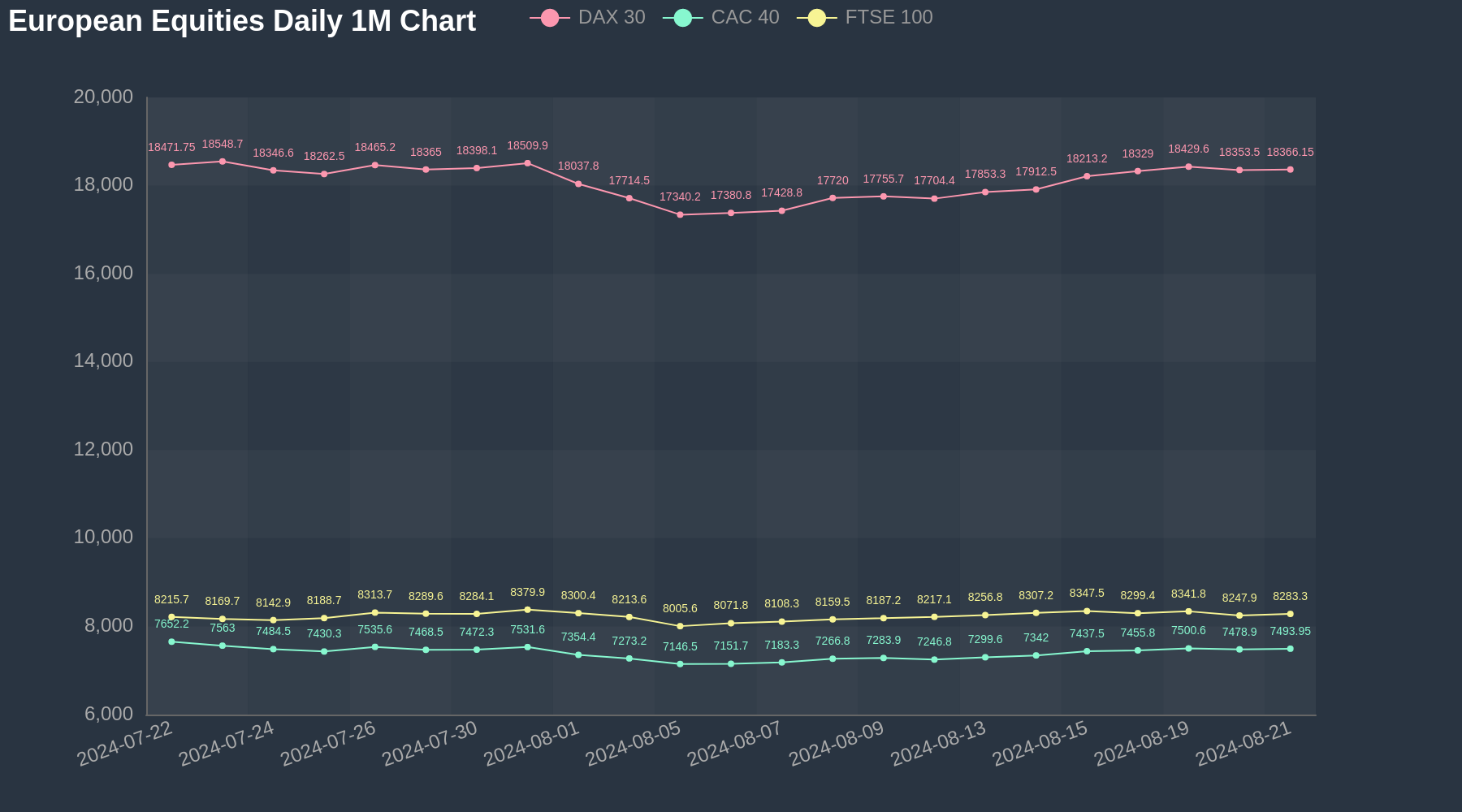The image size is (1462, 812).
Task: Click x-axis date label 2024-08-05
Action: pos(634,743)
